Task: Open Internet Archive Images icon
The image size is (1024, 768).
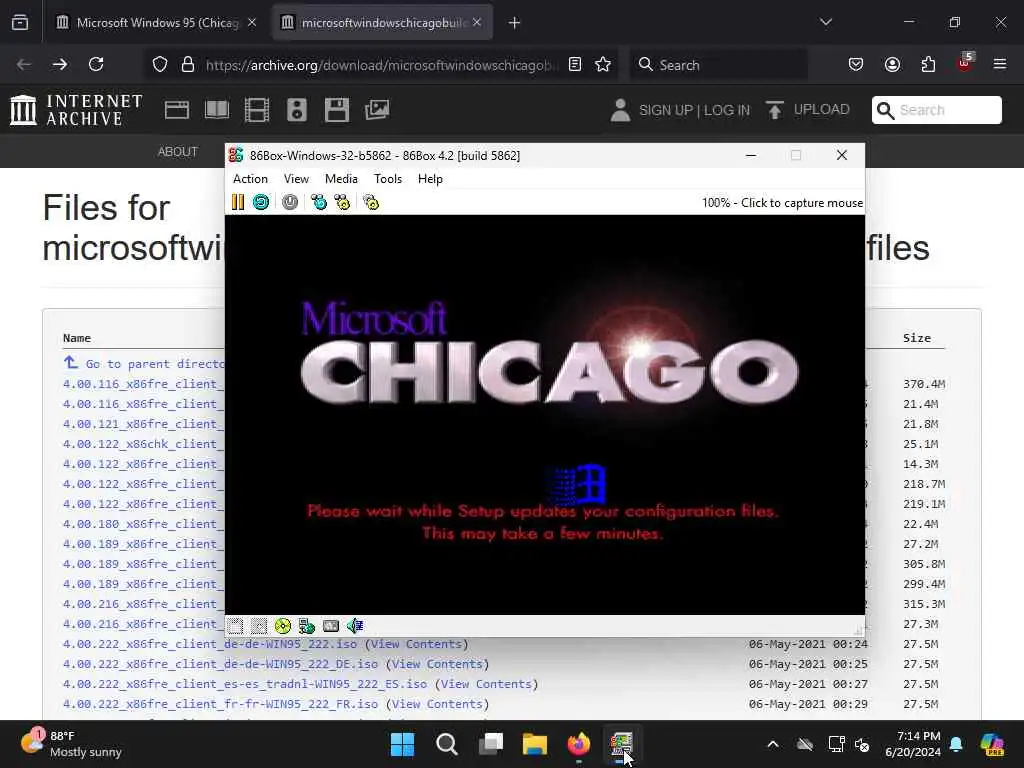Action: (x=377, y=110)
